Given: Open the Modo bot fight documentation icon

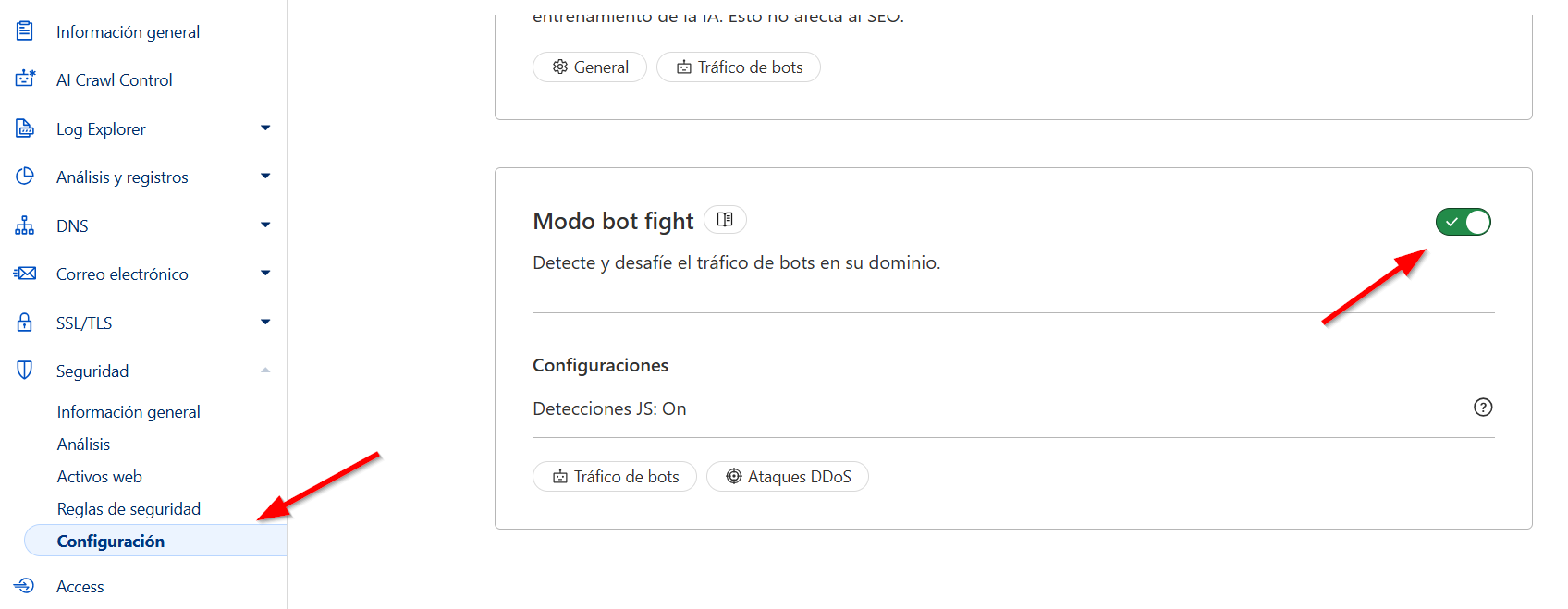Looking at the screenshot, I should click(x=725, y=219).
